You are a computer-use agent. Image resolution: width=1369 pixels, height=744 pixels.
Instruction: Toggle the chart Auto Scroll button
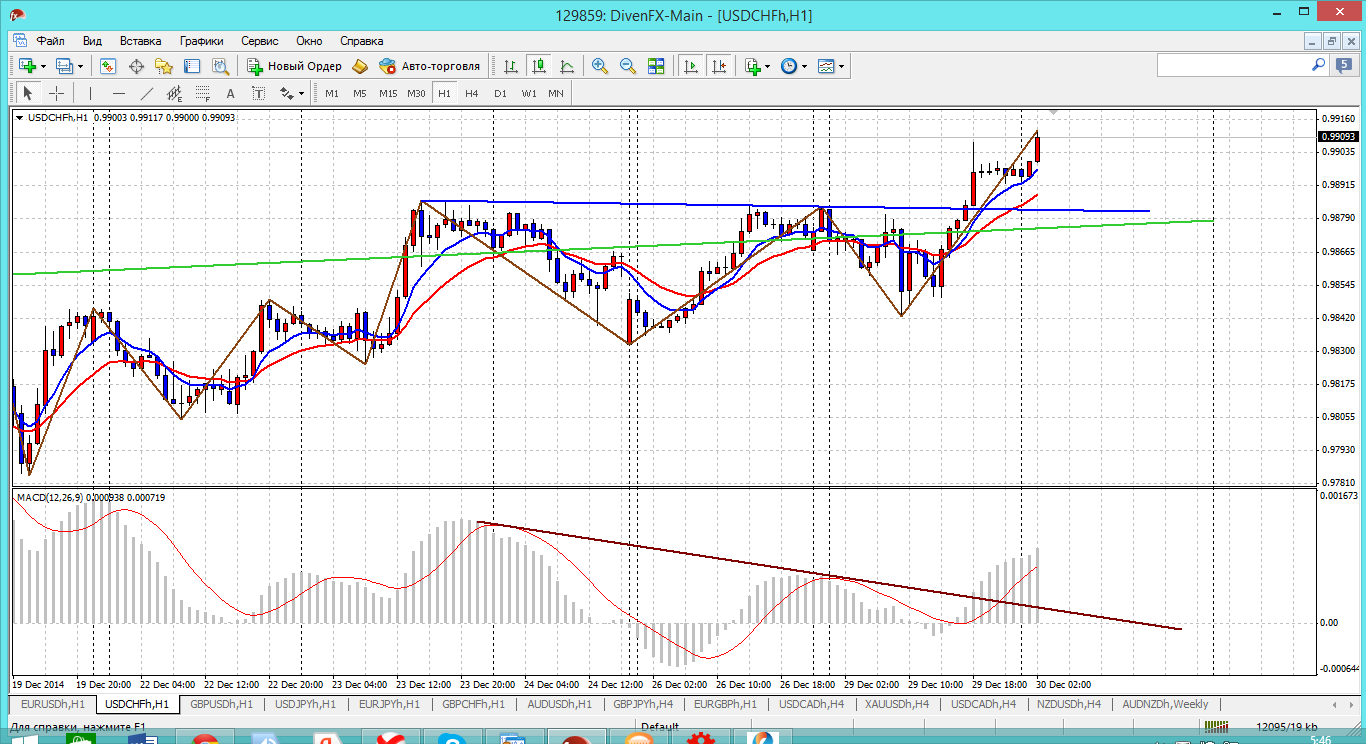690,66
